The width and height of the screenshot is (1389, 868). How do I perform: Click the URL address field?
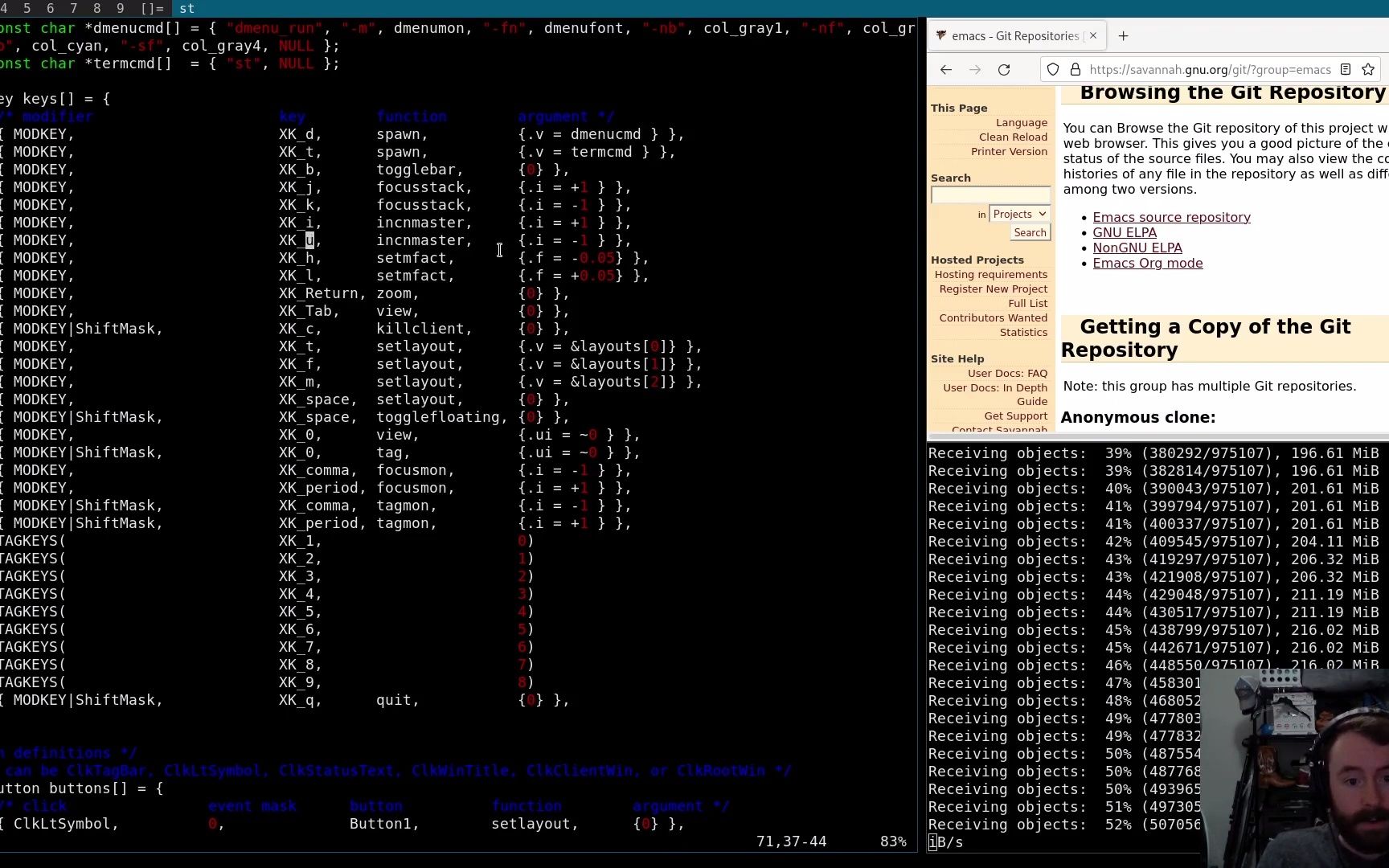pyautogui.click(x=1210, y=70)
